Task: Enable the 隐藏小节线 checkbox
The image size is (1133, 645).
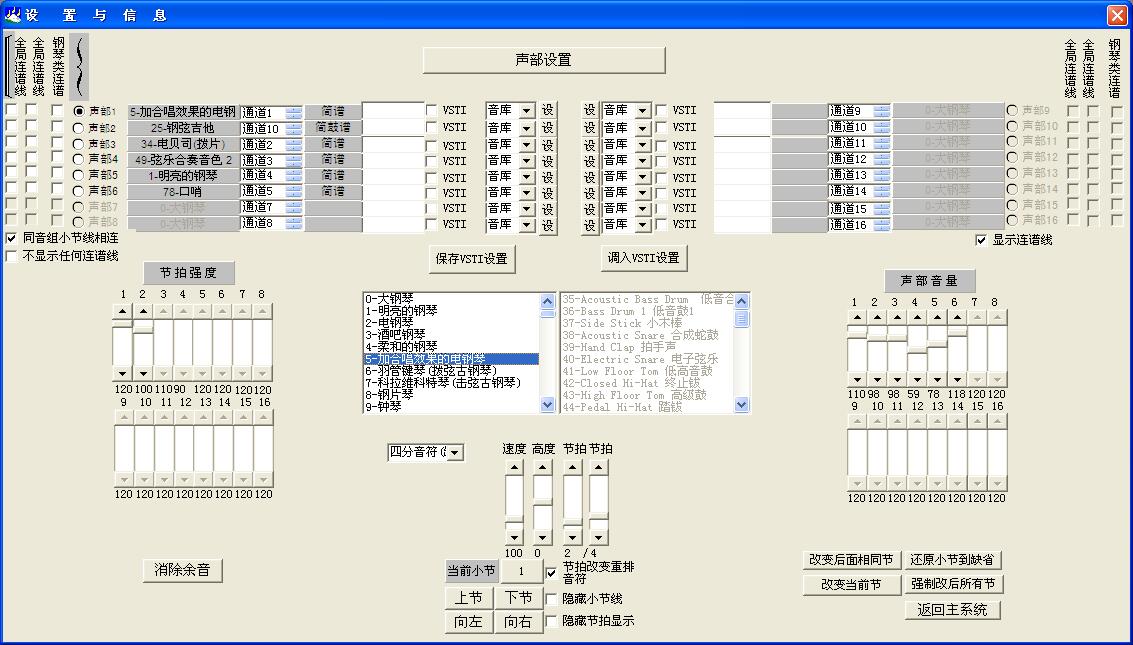Action: (552, 599)
